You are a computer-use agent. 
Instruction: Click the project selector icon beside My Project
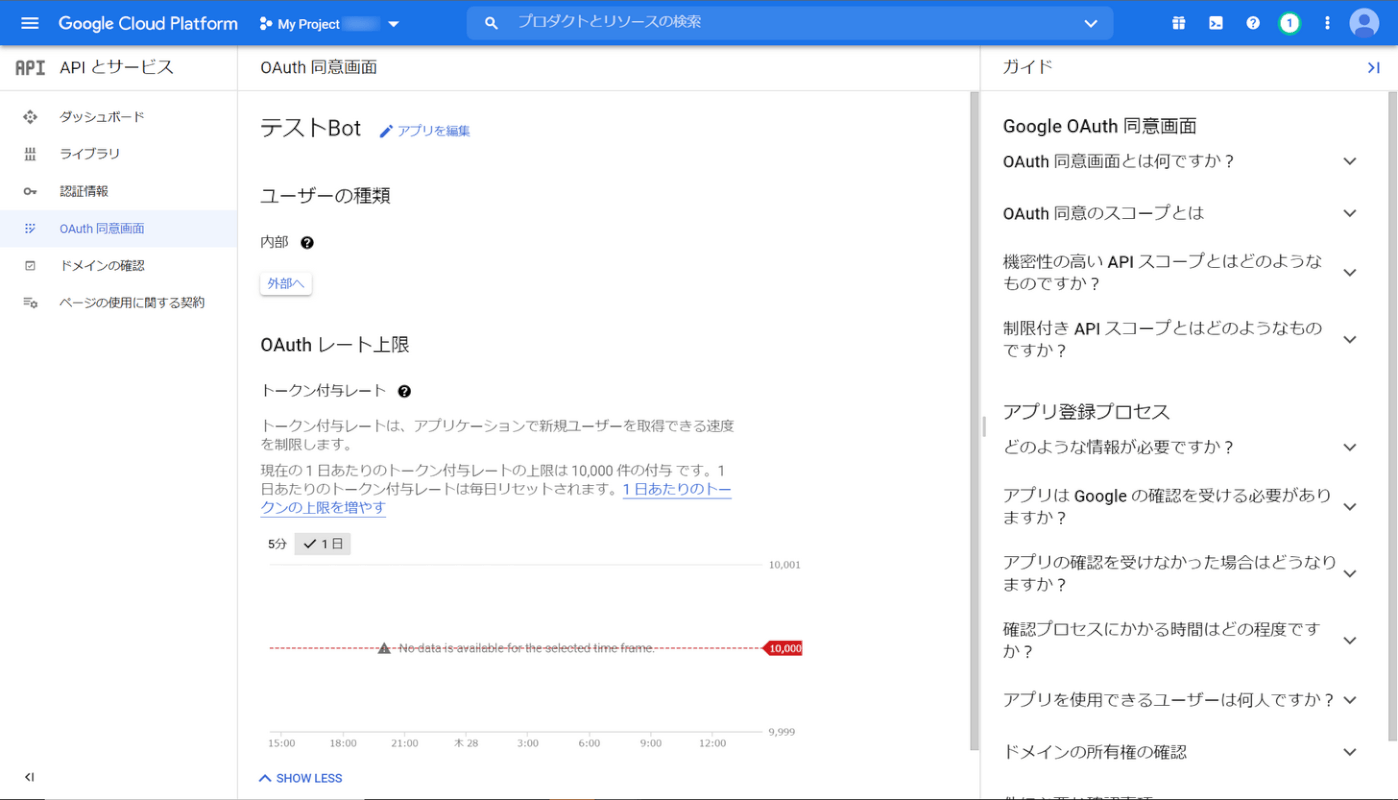265,23
